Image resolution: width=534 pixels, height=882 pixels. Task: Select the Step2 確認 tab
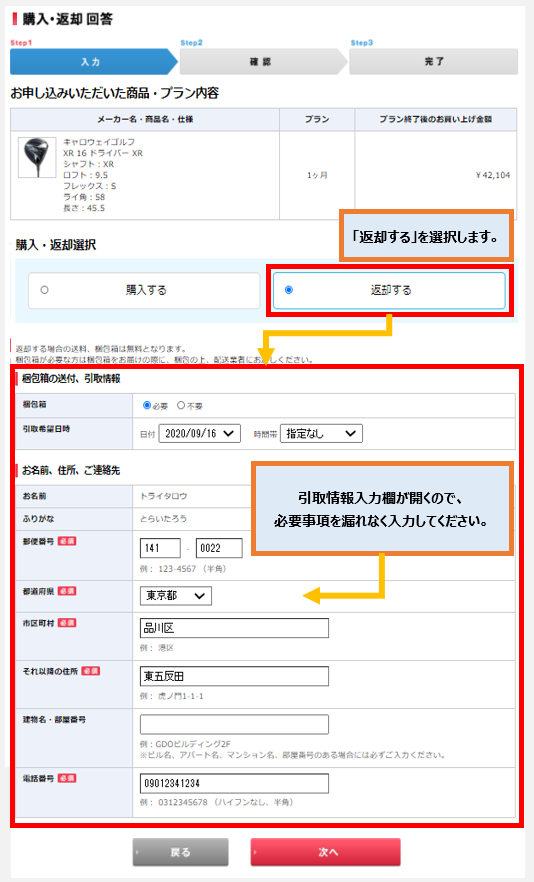coord(263,62)
